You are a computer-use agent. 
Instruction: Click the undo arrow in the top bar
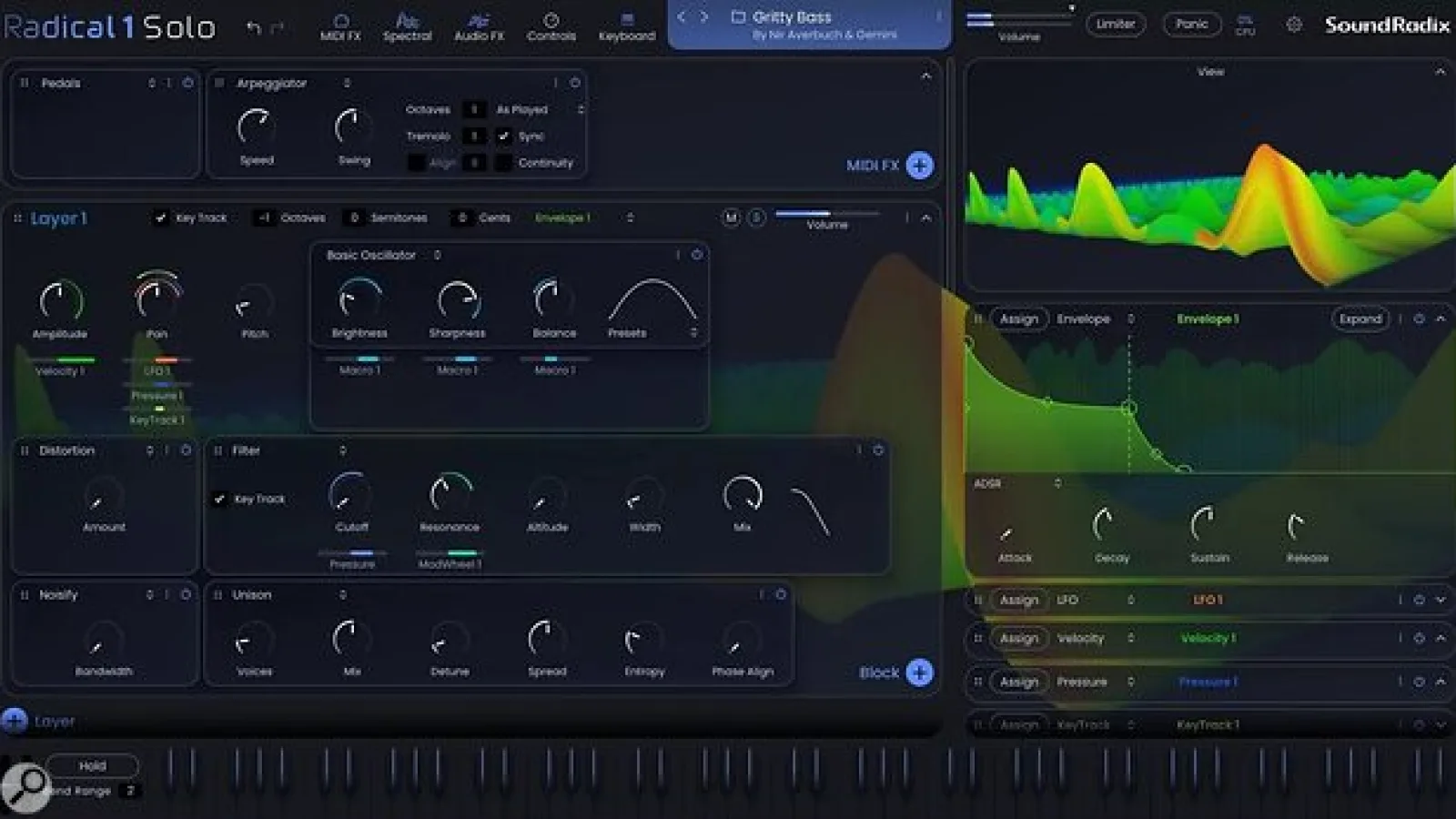point(253,28)
